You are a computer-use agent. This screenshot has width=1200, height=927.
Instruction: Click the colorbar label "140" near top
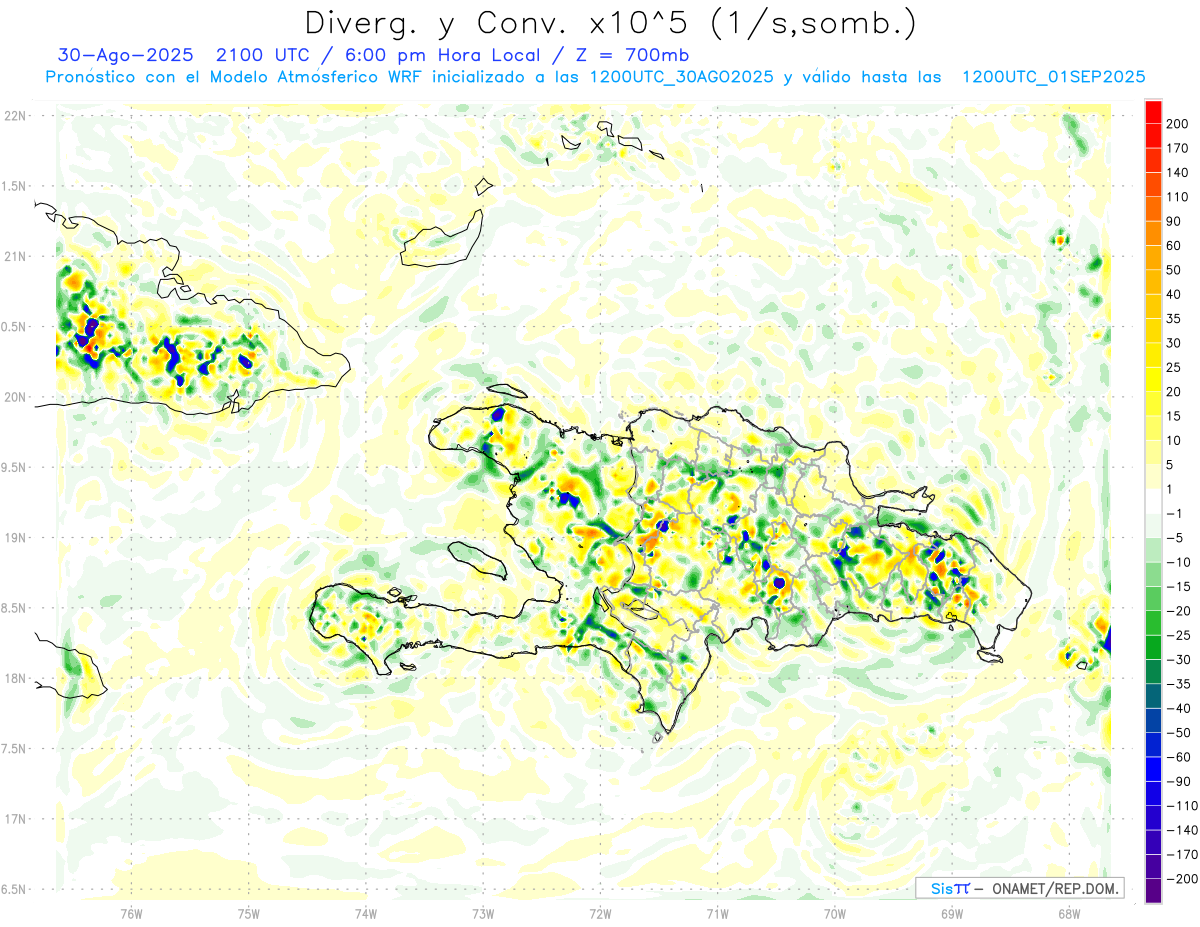[1177, 173]
